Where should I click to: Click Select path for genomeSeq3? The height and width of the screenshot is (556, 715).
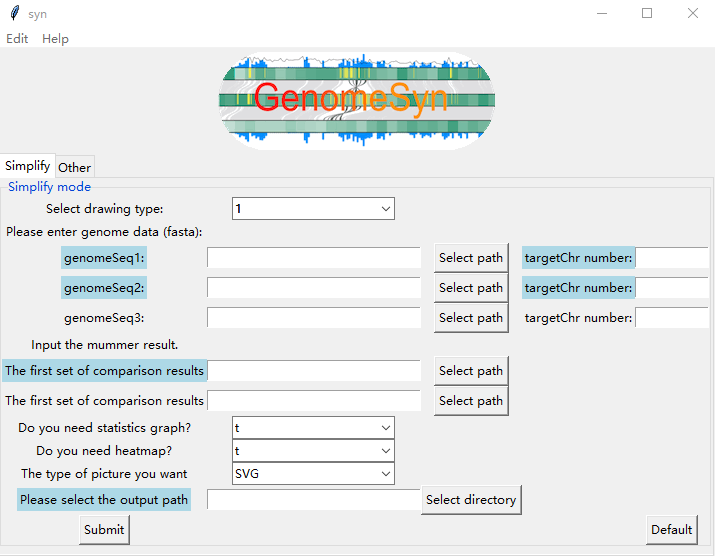pos(471,318)
